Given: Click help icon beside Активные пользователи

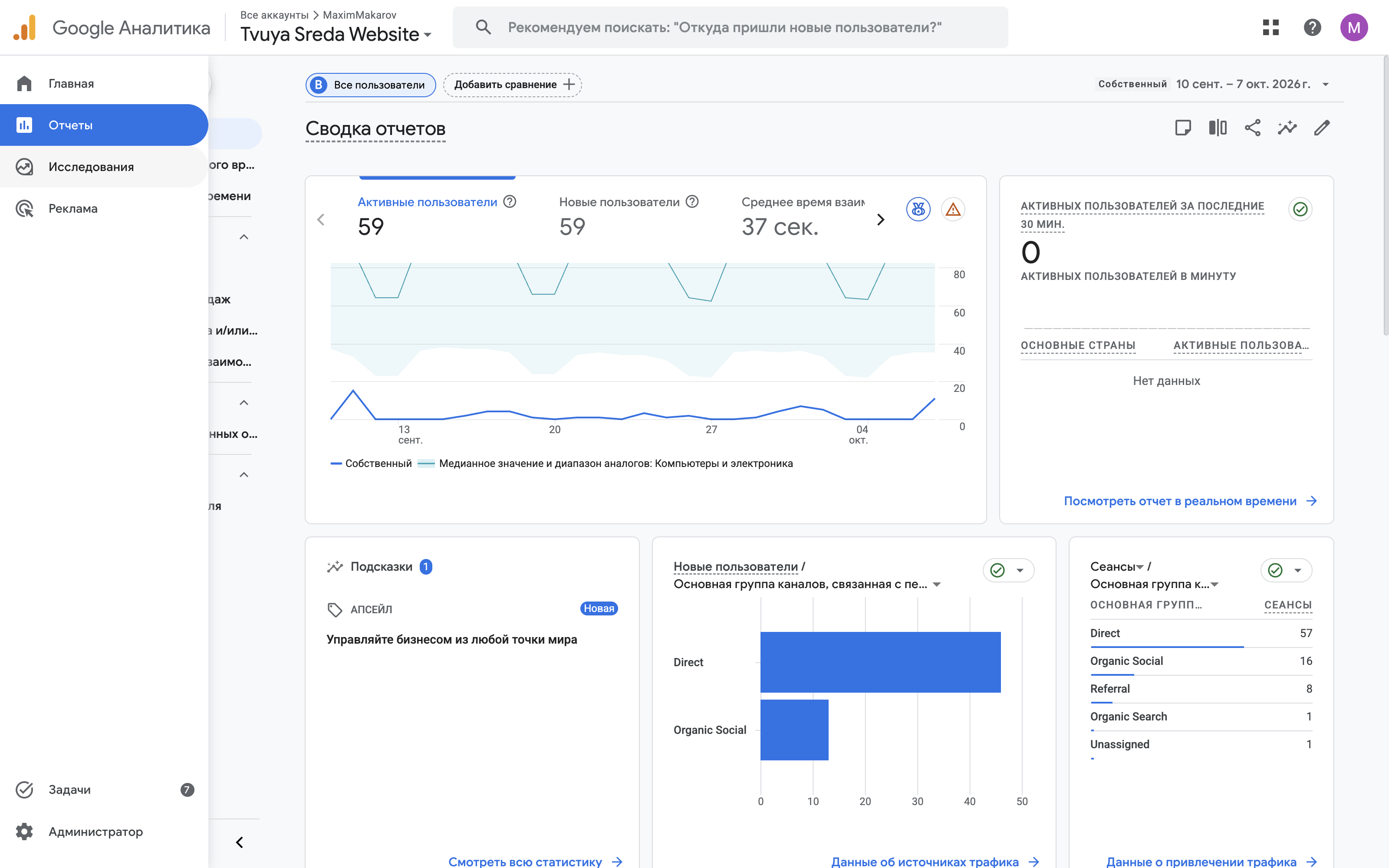Looking at the screenshot, I should point(510,201).
